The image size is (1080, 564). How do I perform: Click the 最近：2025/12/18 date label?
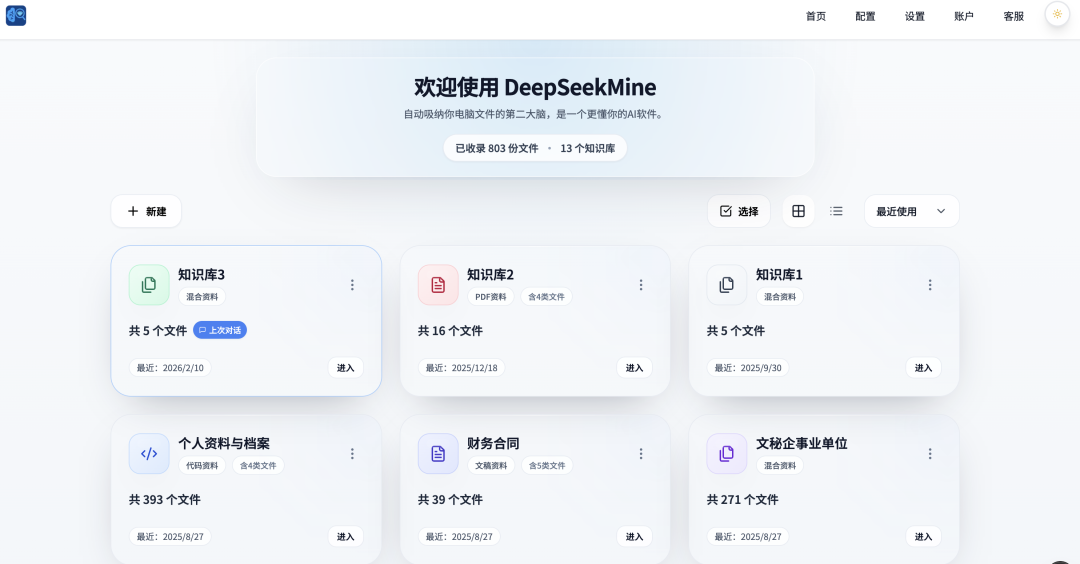(461, 368)
